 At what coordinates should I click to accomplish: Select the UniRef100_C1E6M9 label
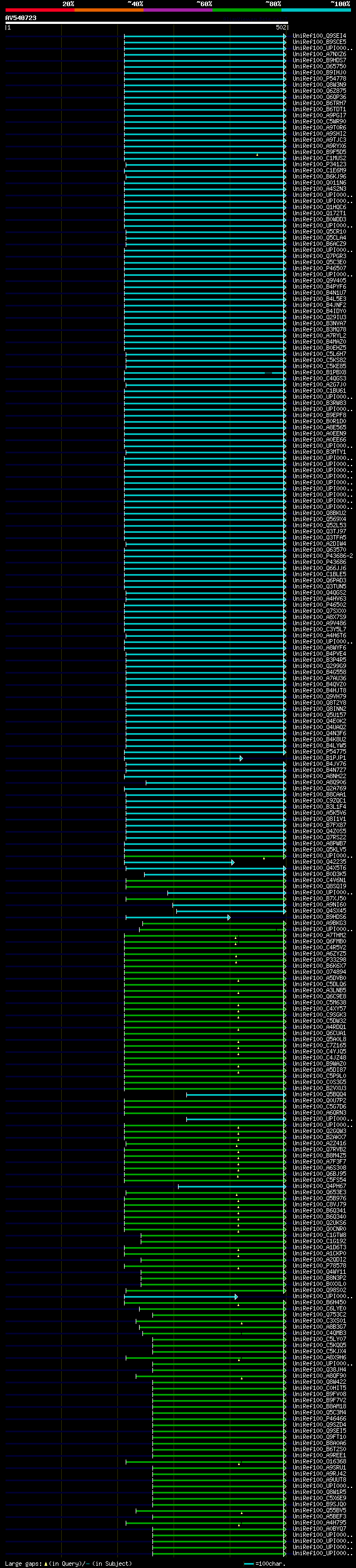pyautogui.click(x=319, y=170)
